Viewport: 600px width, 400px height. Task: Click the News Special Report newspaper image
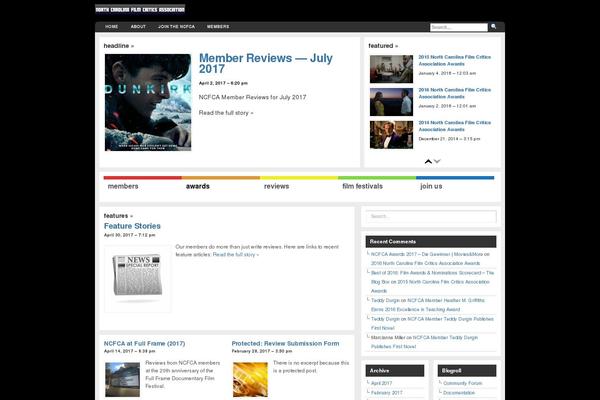coord(138,279)
